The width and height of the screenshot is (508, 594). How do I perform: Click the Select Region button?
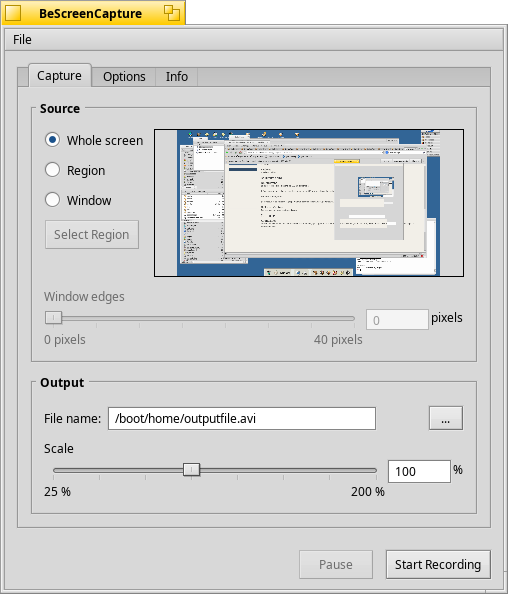point(92,234)
